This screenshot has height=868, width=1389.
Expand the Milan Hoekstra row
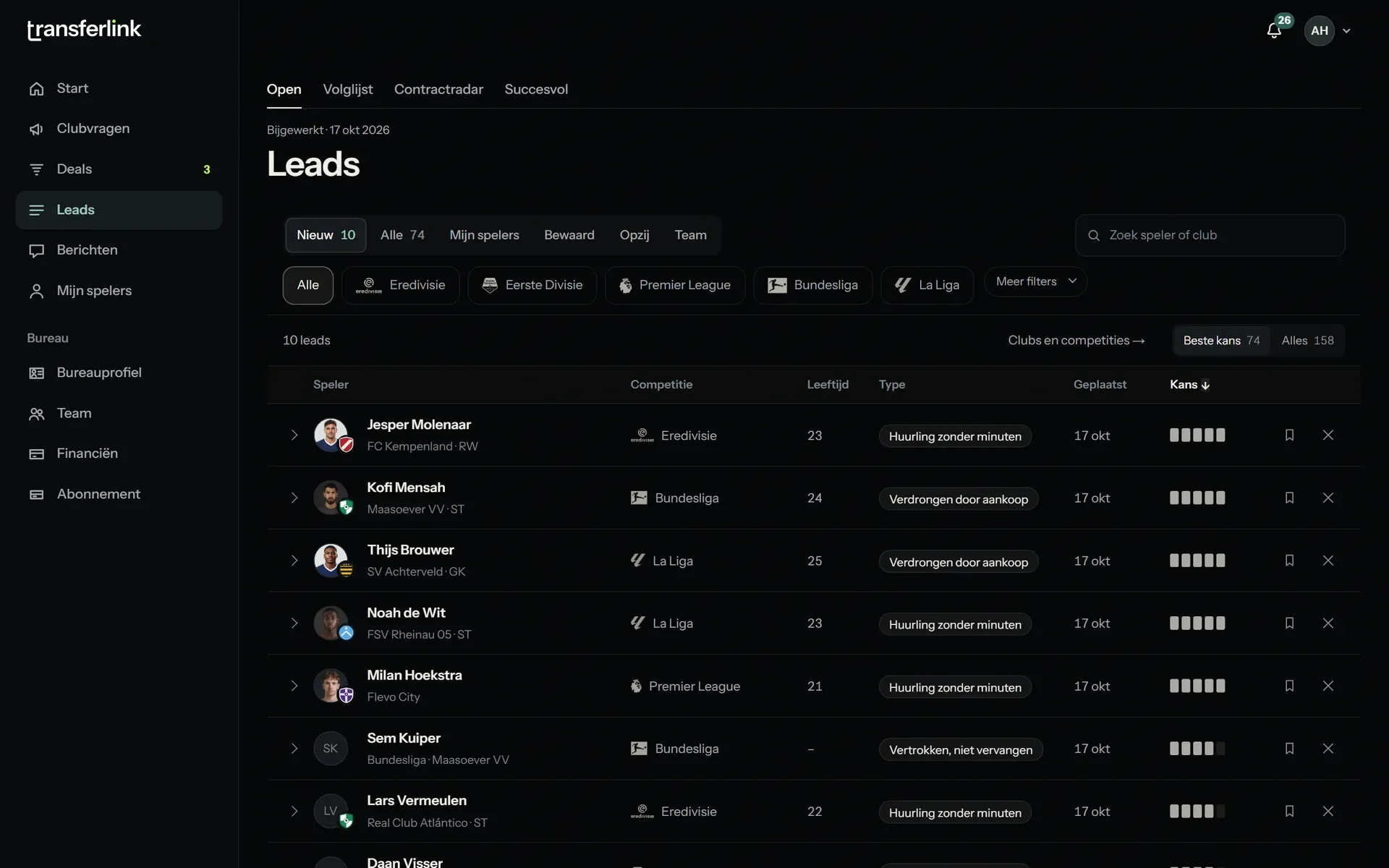294,686
